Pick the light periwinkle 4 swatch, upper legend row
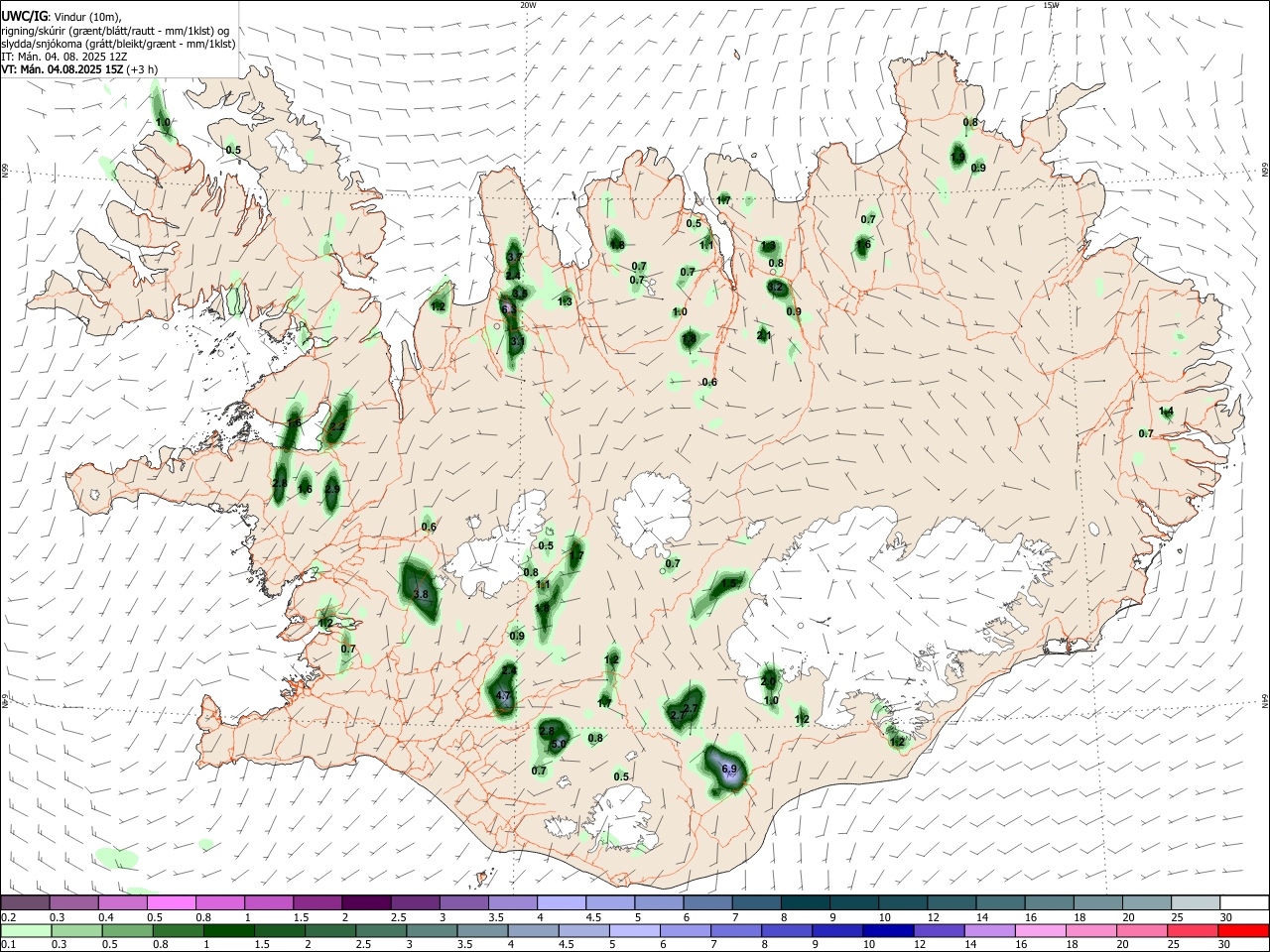This screenshot has width=1270, height=952. (x=562, y=902)
